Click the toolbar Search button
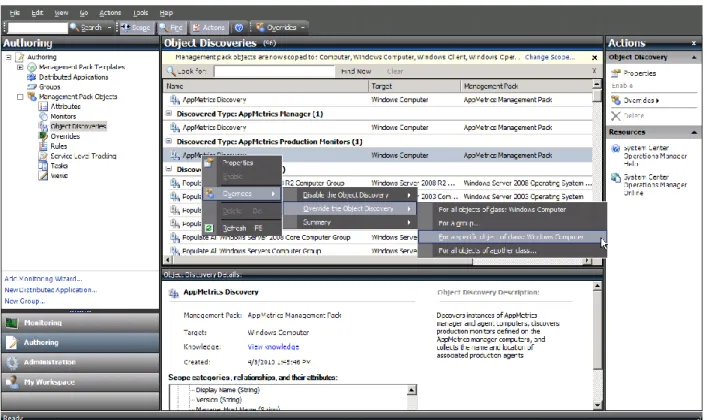This screenshot has height=420, width=707. click(86, 28)
